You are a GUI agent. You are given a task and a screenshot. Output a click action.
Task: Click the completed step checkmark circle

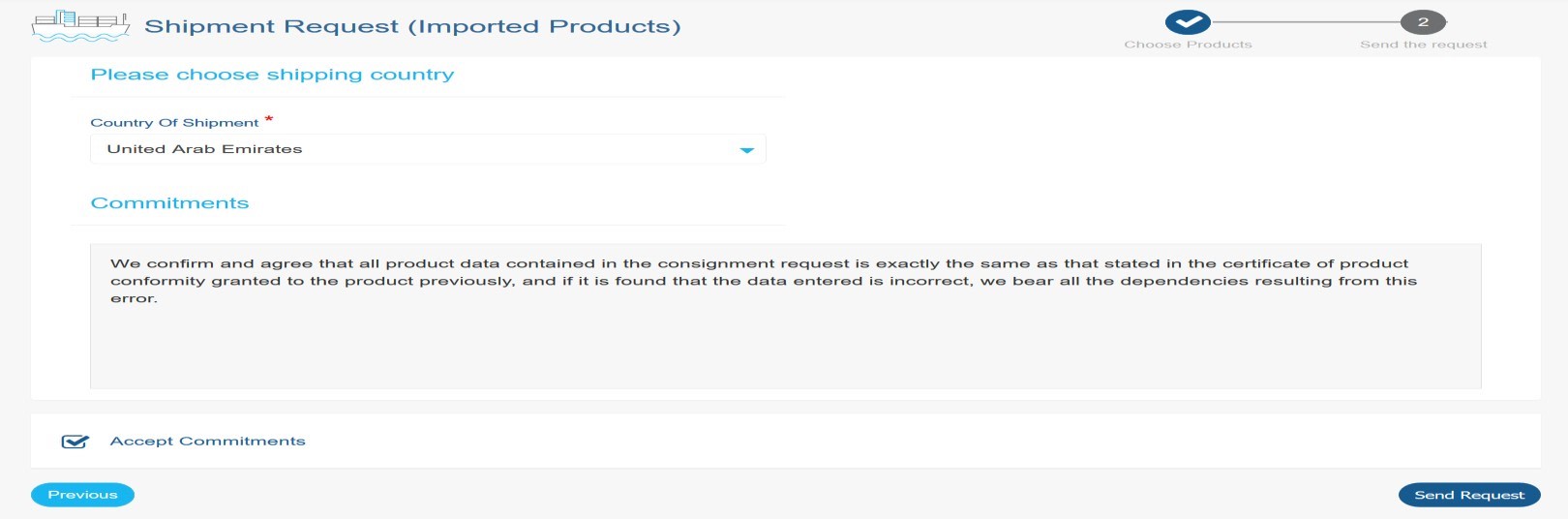coord(1188,21)
